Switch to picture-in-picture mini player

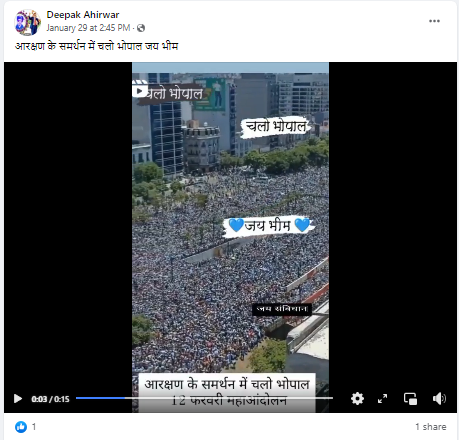[x=410, y=399]
